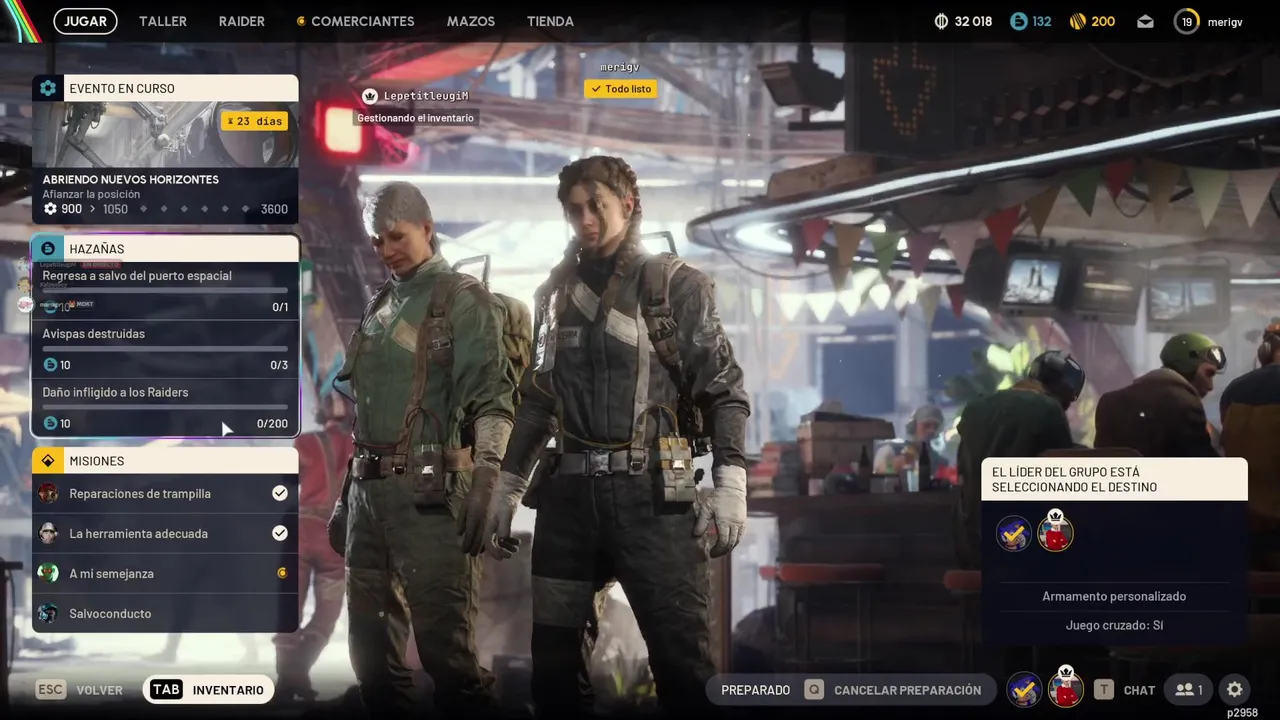Viewport: 1280px width, 720px height.
Task: Open the CHAT button
Action: 1125,690
